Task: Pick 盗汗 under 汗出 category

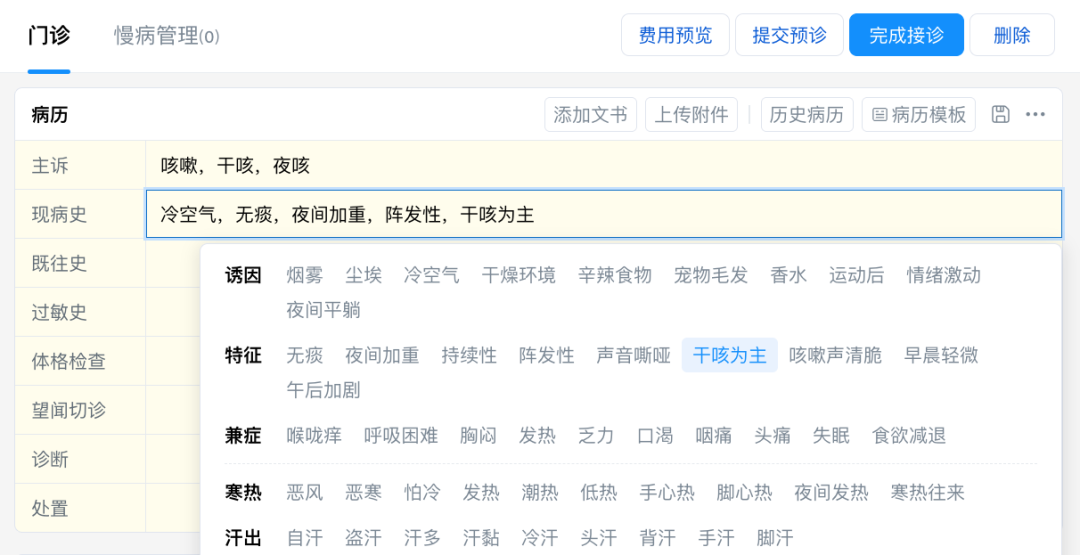Action: click(363, 537)
